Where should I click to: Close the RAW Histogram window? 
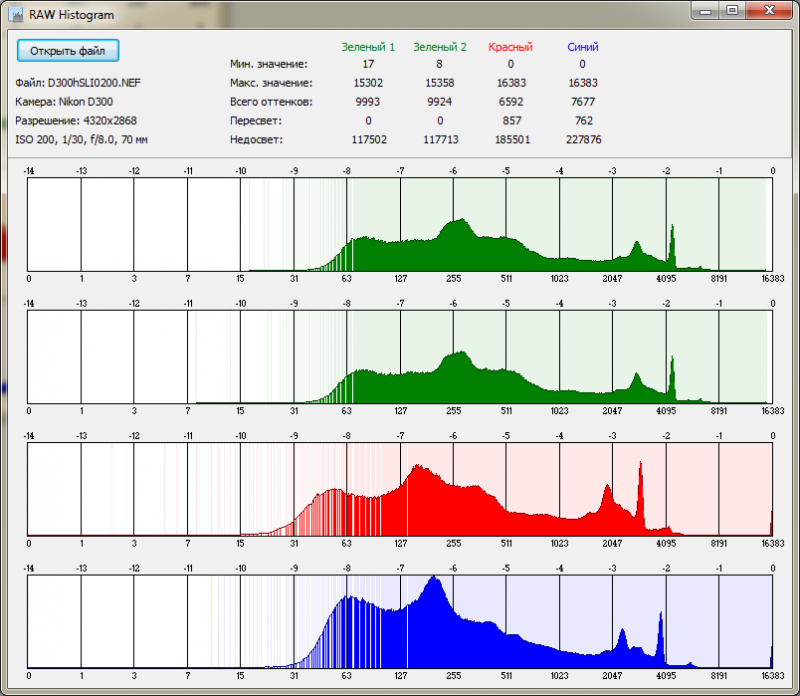pos(769,11)
